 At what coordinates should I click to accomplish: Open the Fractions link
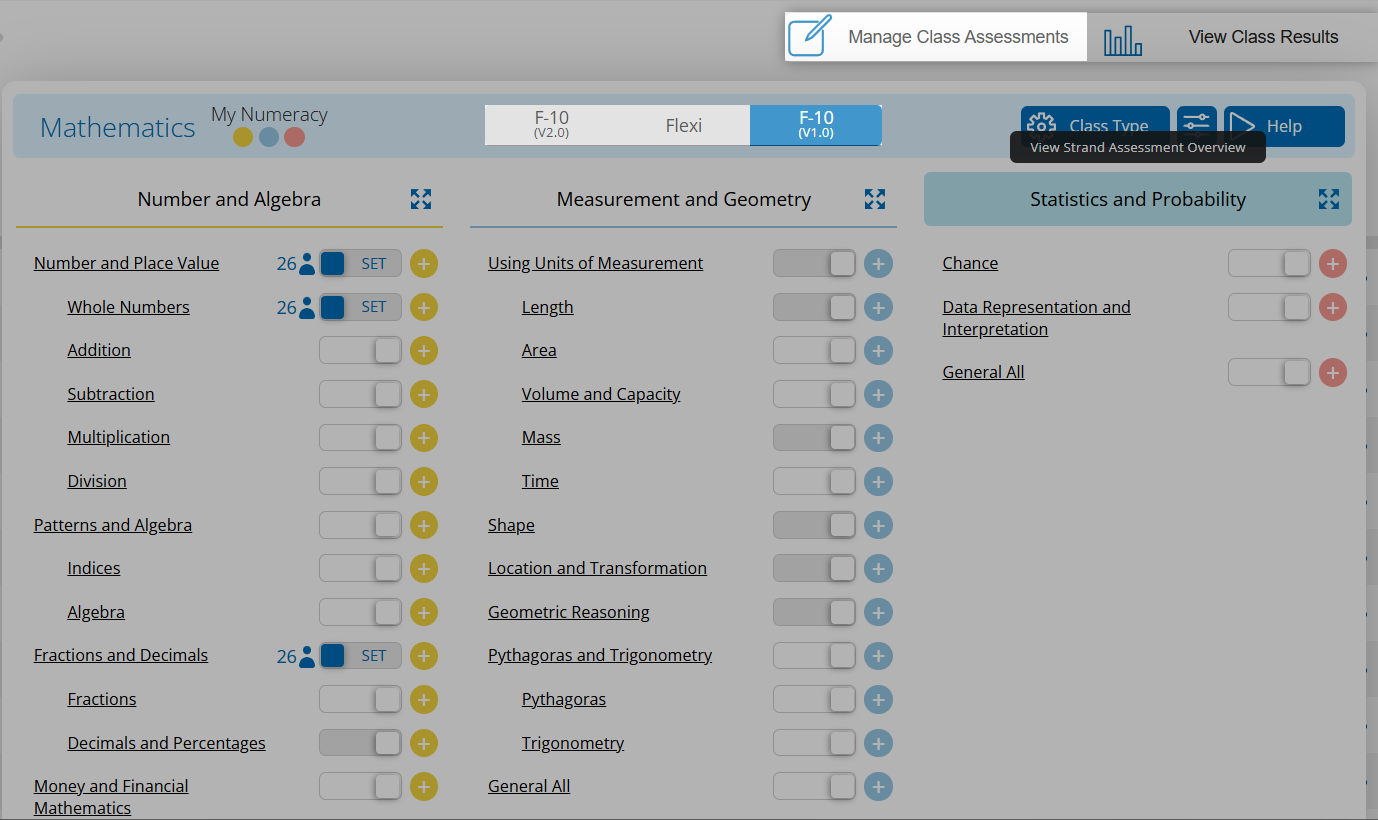(102, 699)
